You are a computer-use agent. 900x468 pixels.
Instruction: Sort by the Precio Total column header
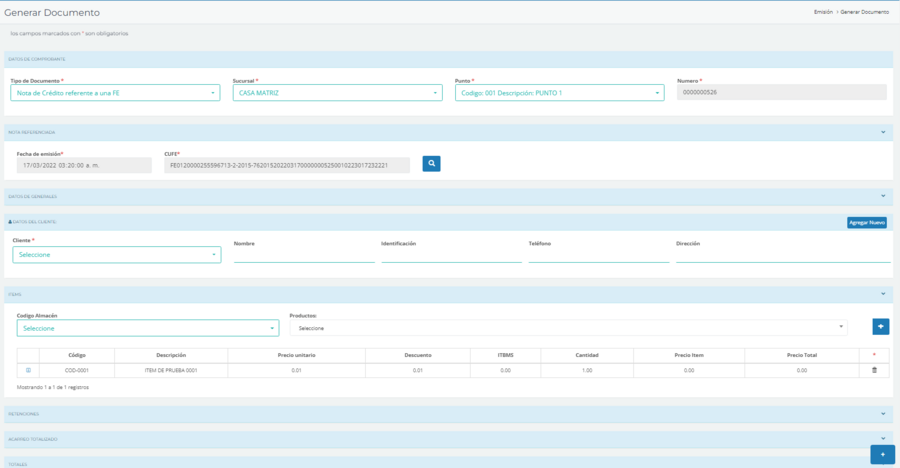[802, 355]
